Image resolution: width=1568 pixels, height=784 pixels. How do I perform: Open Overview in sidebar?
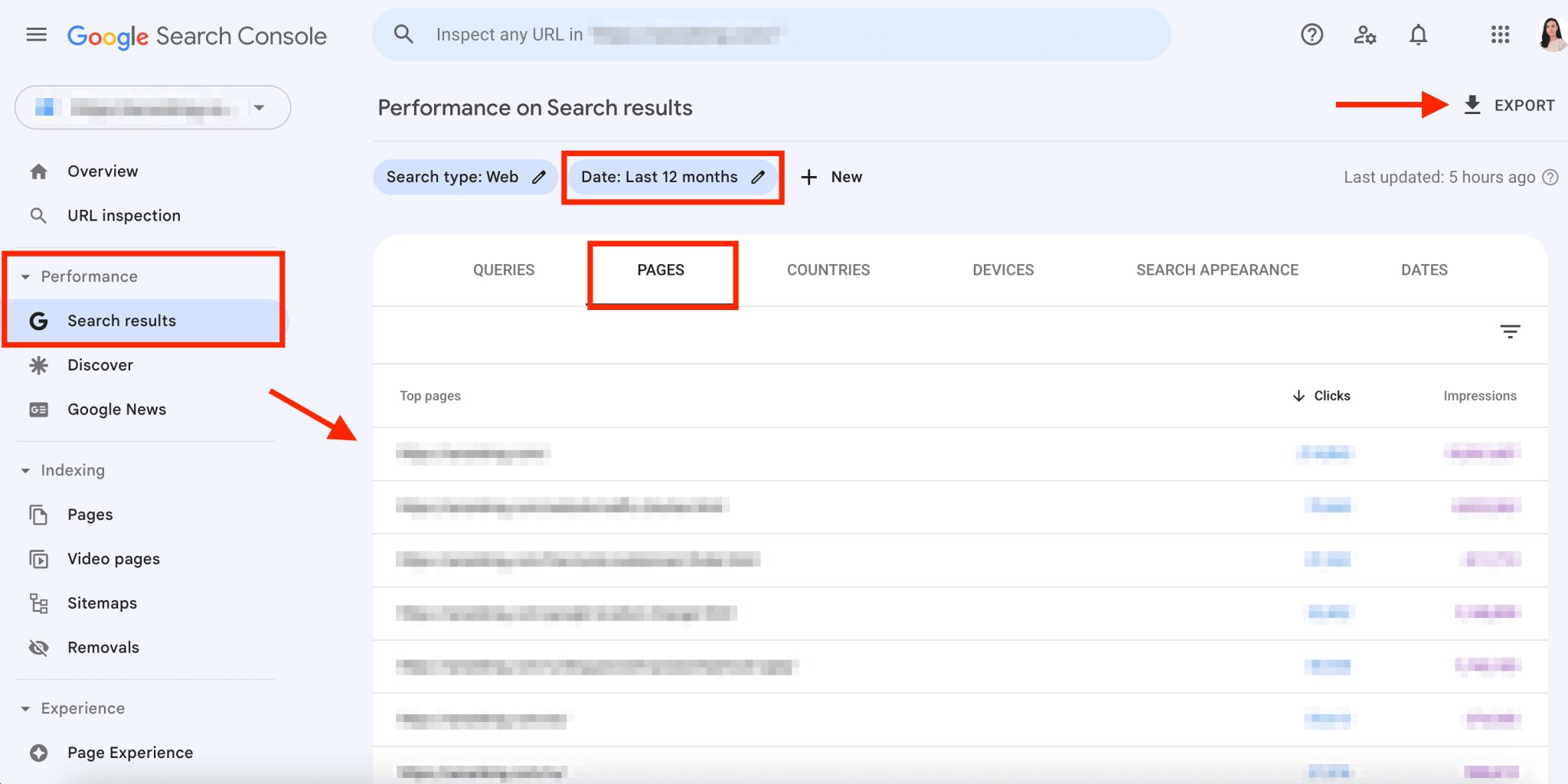tap(103, 171)
